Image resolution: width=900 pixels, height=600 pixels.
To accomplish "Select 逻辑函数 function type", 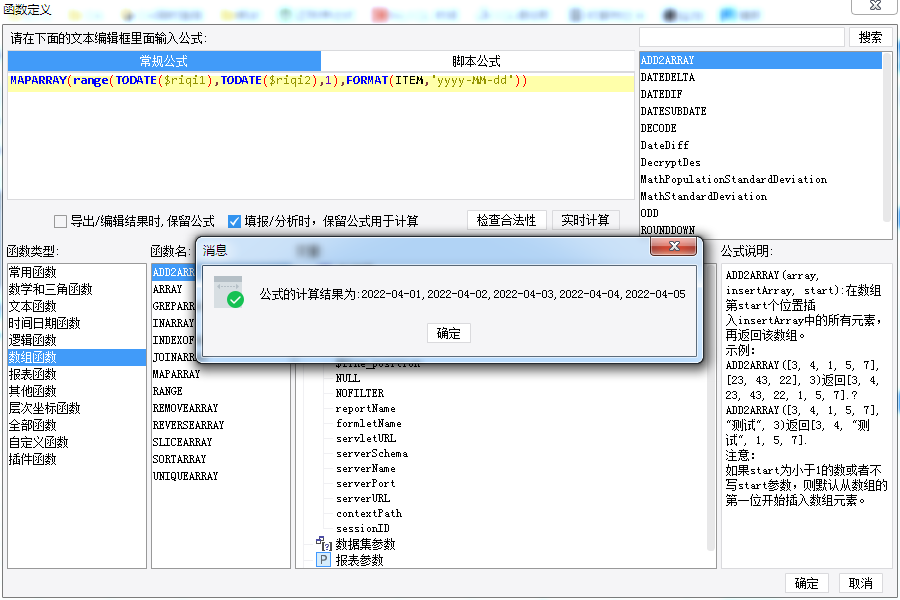I will (77, 340).
